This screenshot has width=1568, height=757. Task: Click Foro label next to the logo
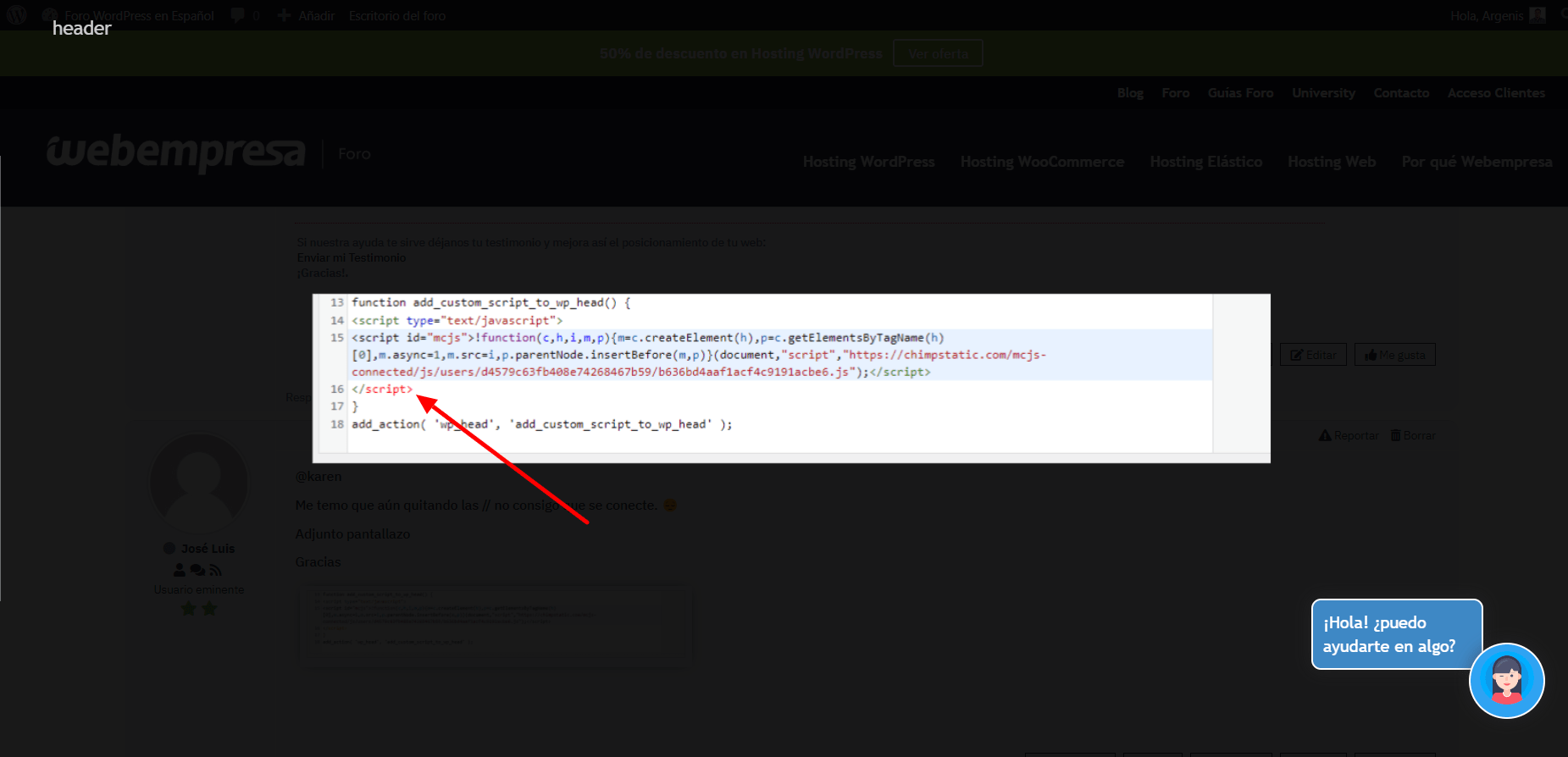coord(354,154)
